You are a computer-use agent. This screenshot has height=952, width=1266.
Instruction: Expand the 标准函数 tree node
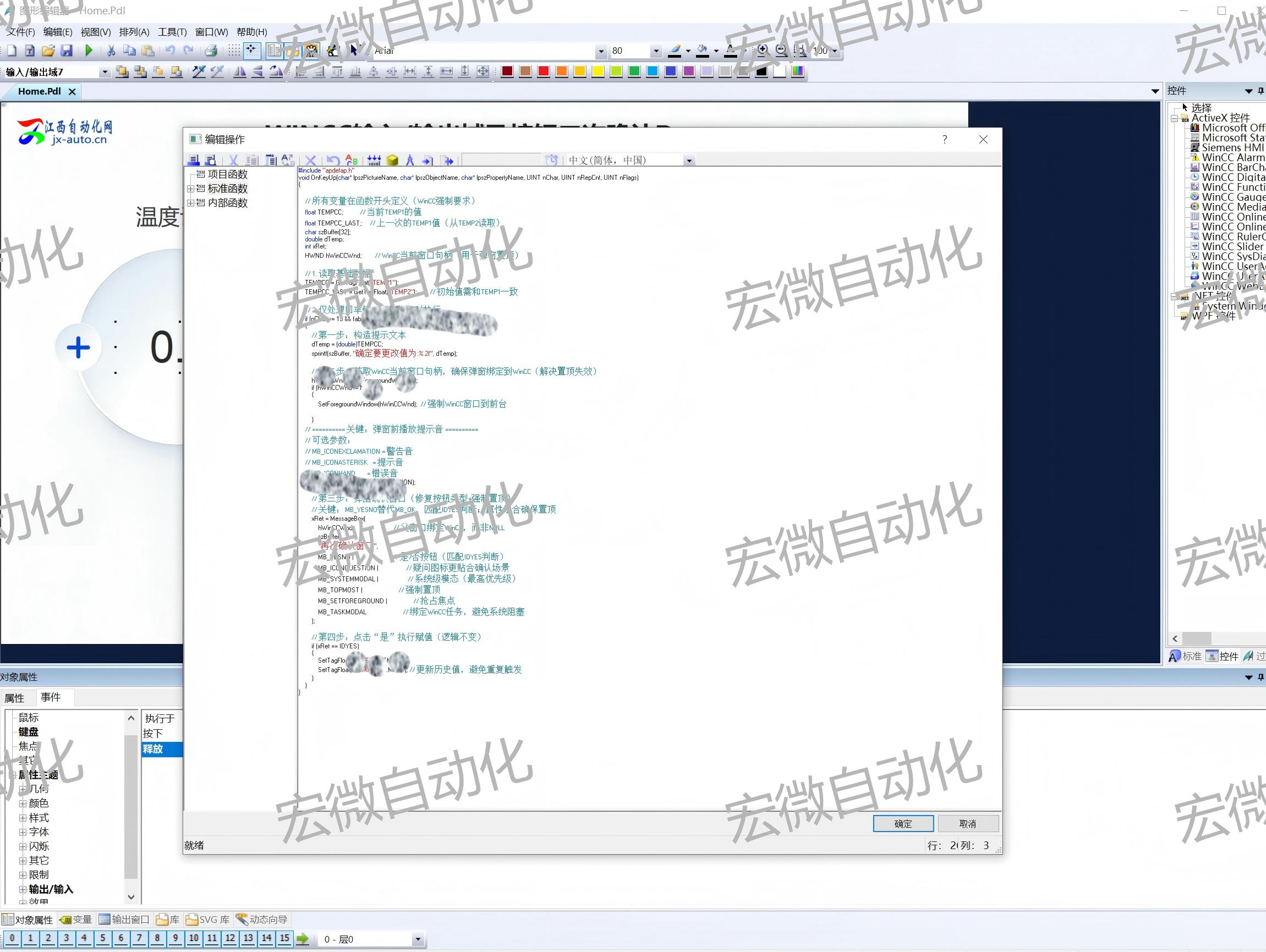pyautogui.click(x=190, y=189)
